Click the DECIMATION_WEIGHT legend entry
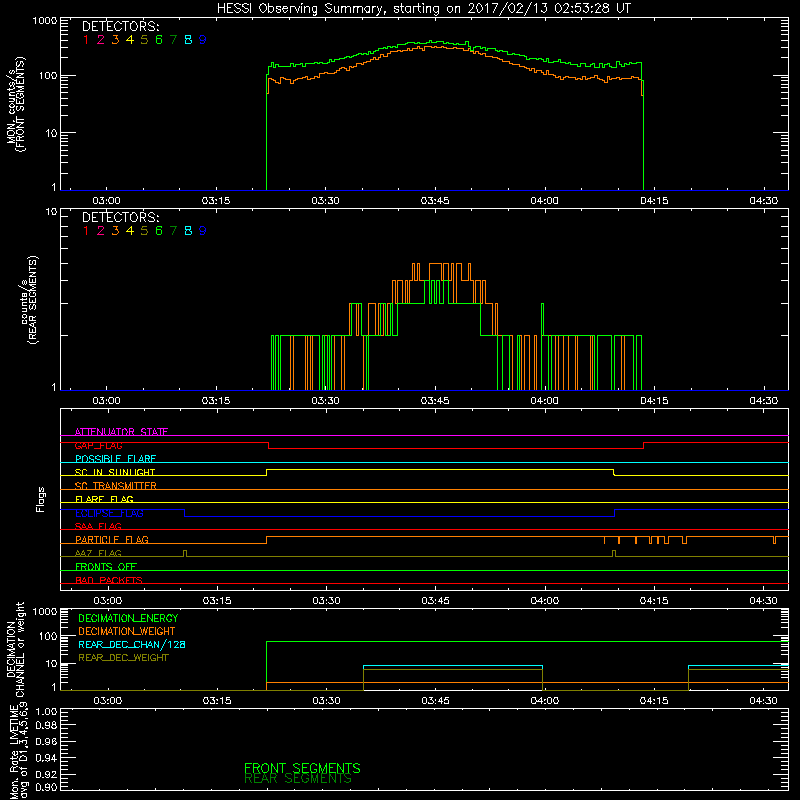This screenshot has width=800, height=800. click(127, 632)
